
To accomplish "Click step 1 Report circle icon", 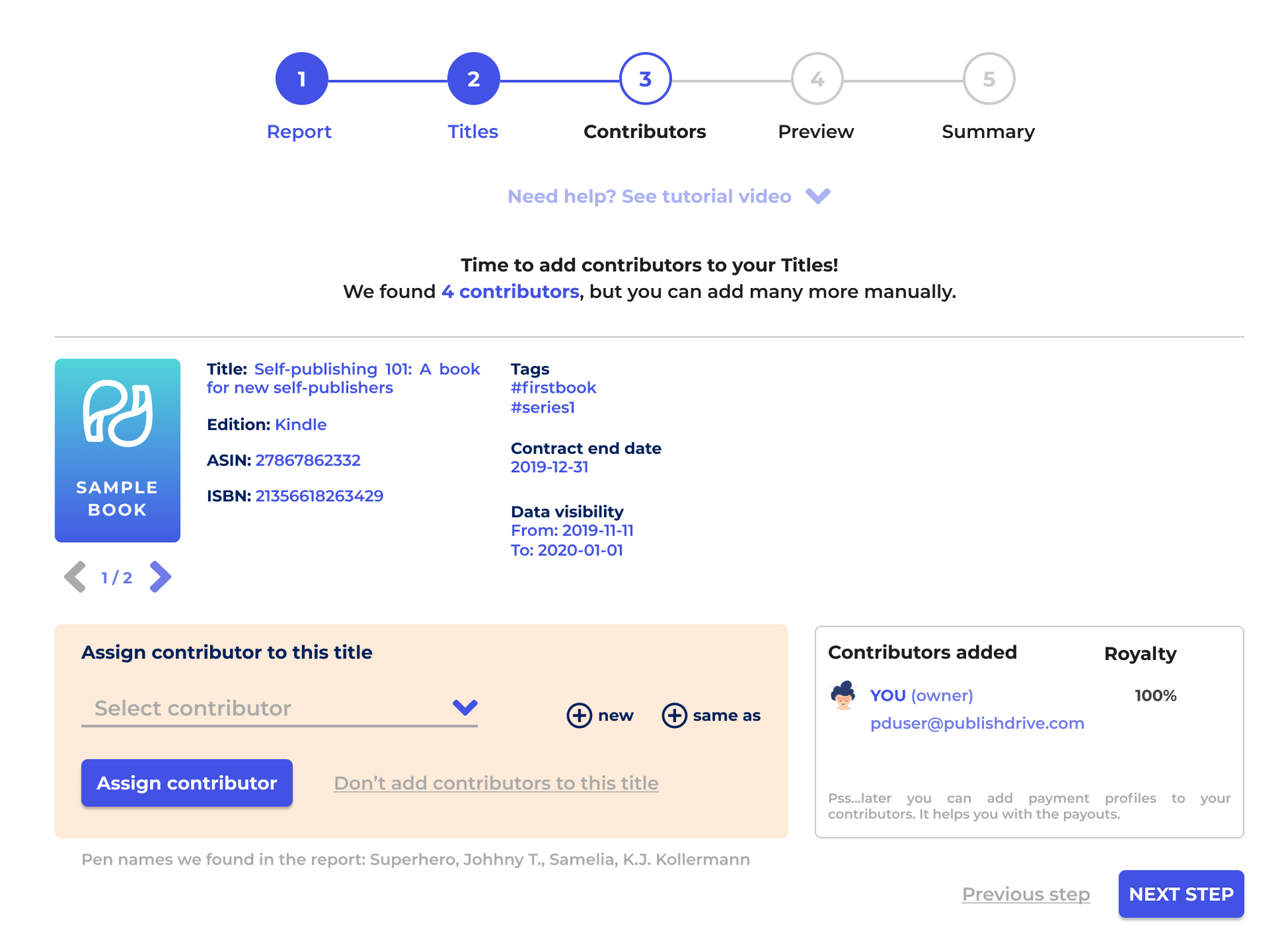I will coord(301,78).
